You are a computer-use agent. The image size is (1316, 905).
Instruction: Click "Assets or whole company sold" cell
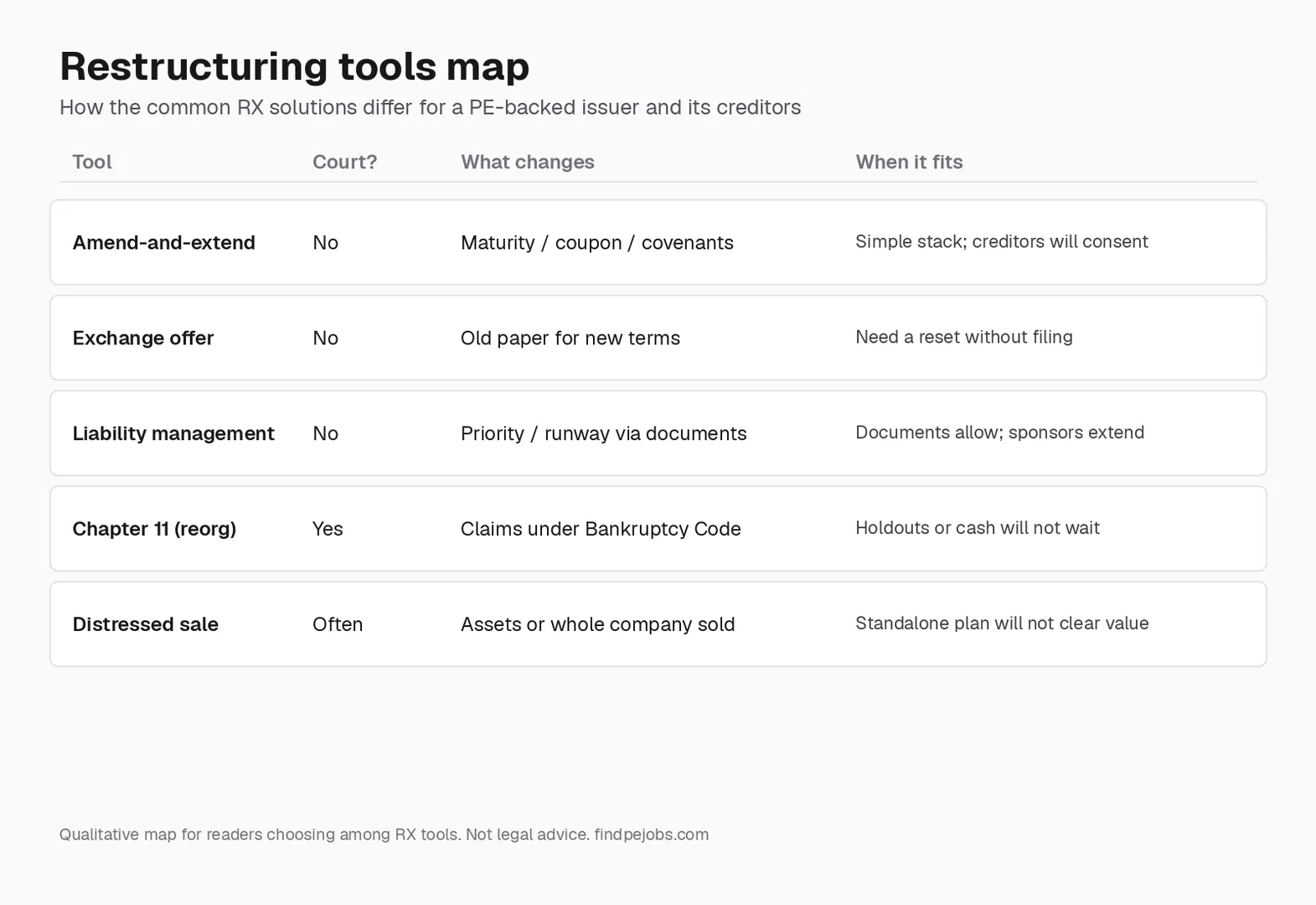pyautogui.click(x=598, y=624)
